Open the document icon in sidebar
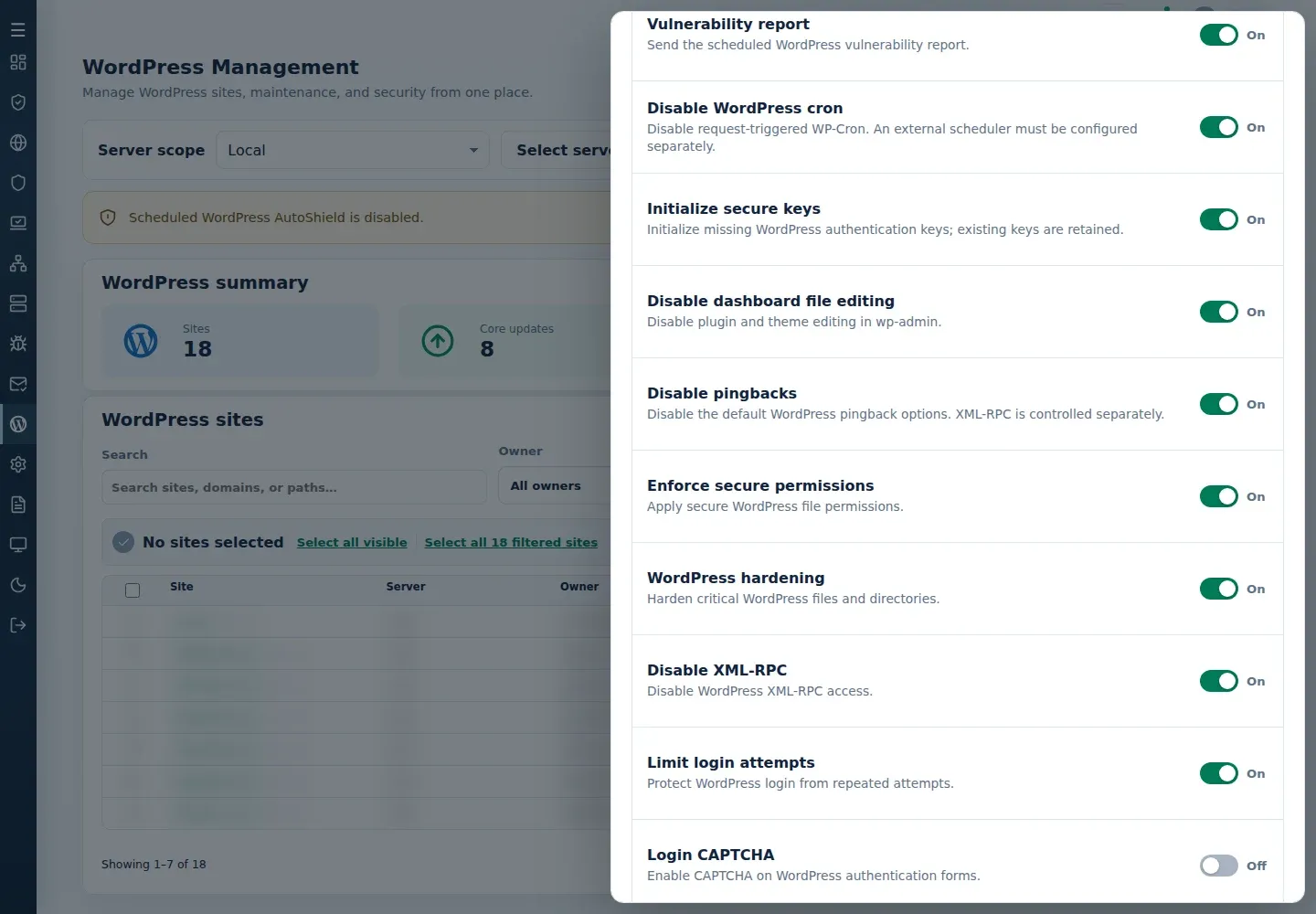The height and width of the screenshot is (914, 1316). coord(18,505)
